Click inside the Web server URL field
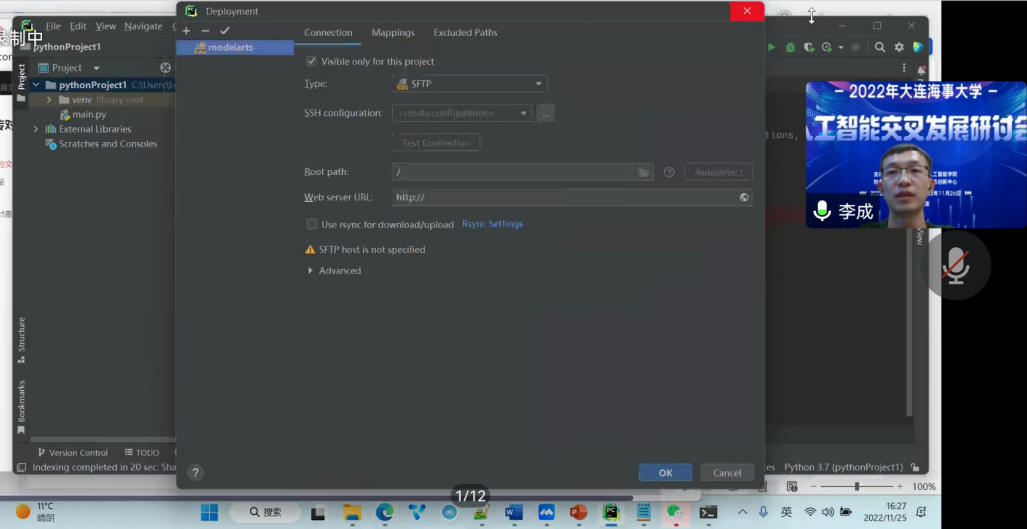This screenshot has width=1027, height=529. coord(560,197)
